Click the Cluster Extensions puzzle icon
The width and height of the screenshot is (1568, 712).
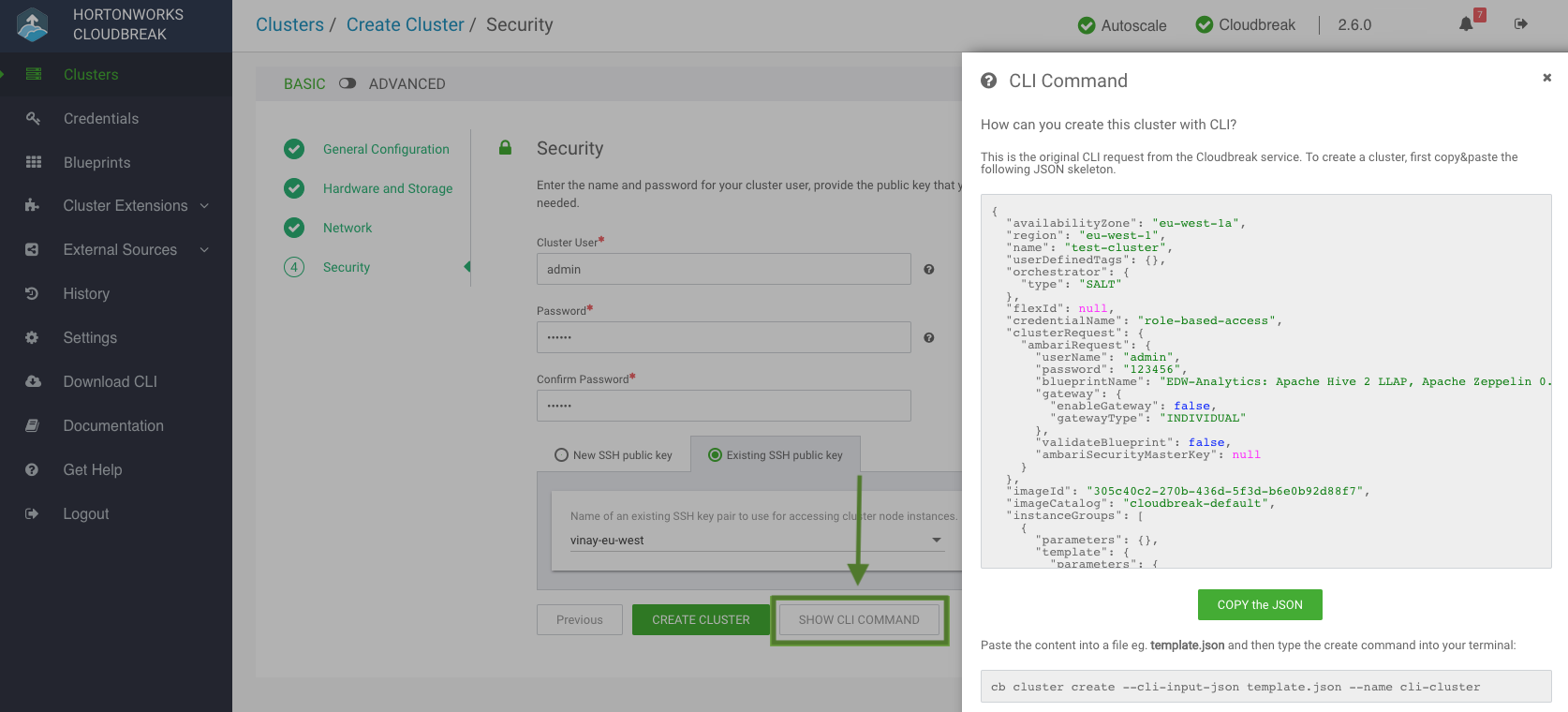[x=32, y=205]
